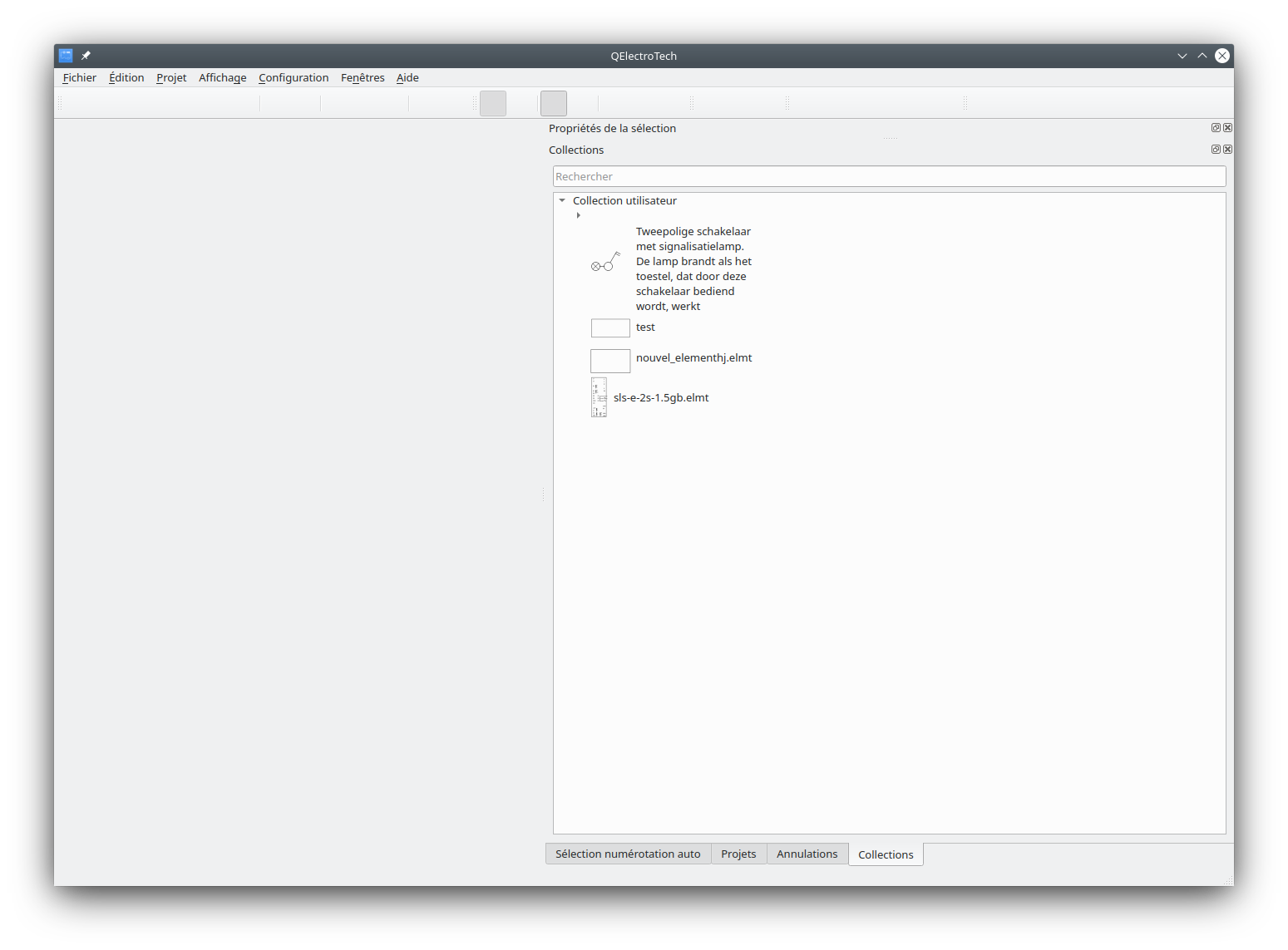Expand the unnamed folder under Collection utilisateur
Viewport: 1288px width, 950px height.
point(578,215)
